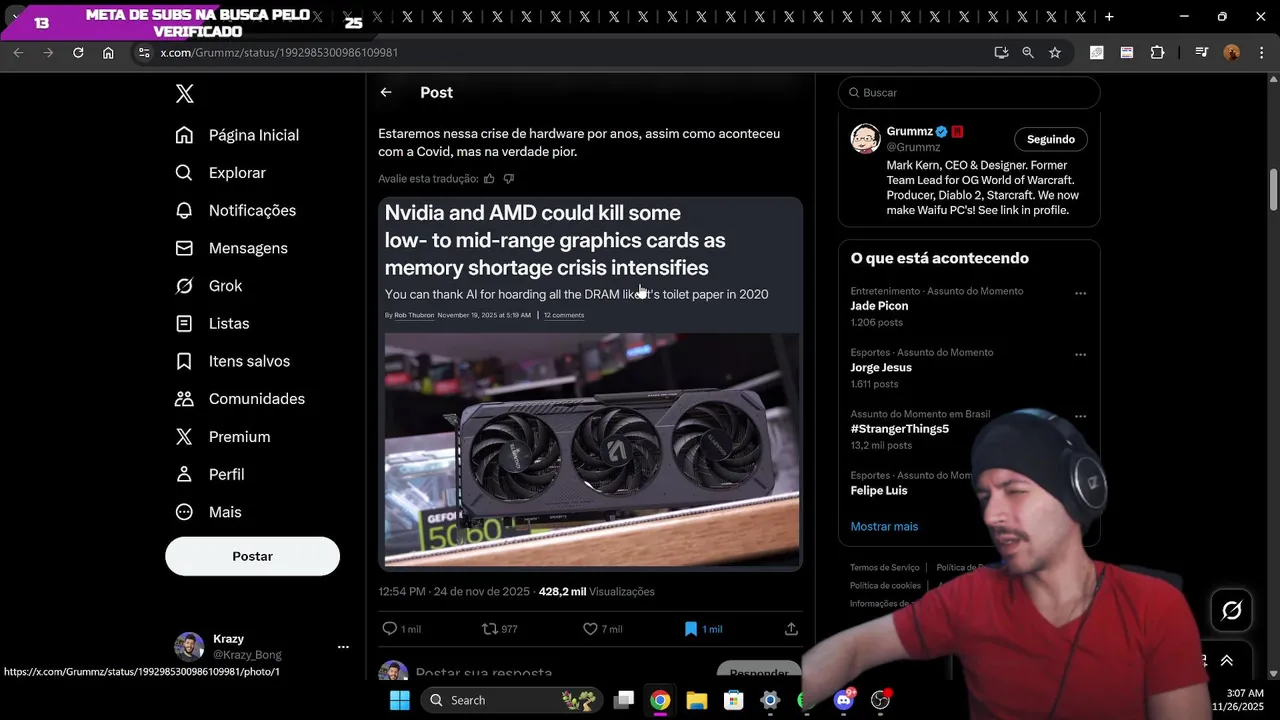
Task: Open Listas in sidebar
Action: 212,324
